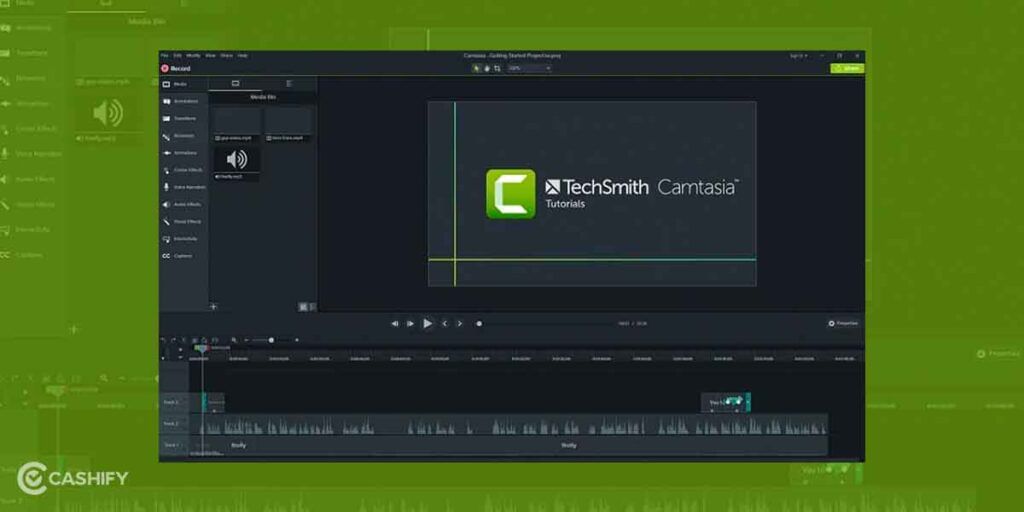The image size is (1024, 512).
Task: Open the Transitions sidebar section
Action: [x=184, y=118]
